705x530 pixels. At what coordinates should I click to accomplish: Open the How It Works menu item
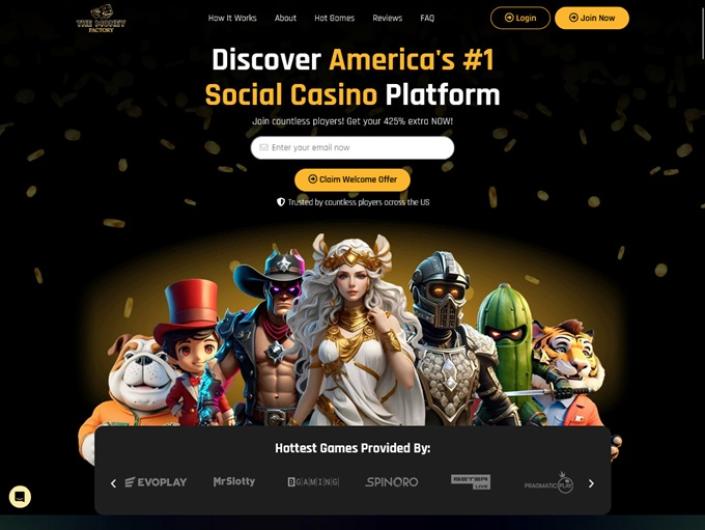(x=232, y=18)
